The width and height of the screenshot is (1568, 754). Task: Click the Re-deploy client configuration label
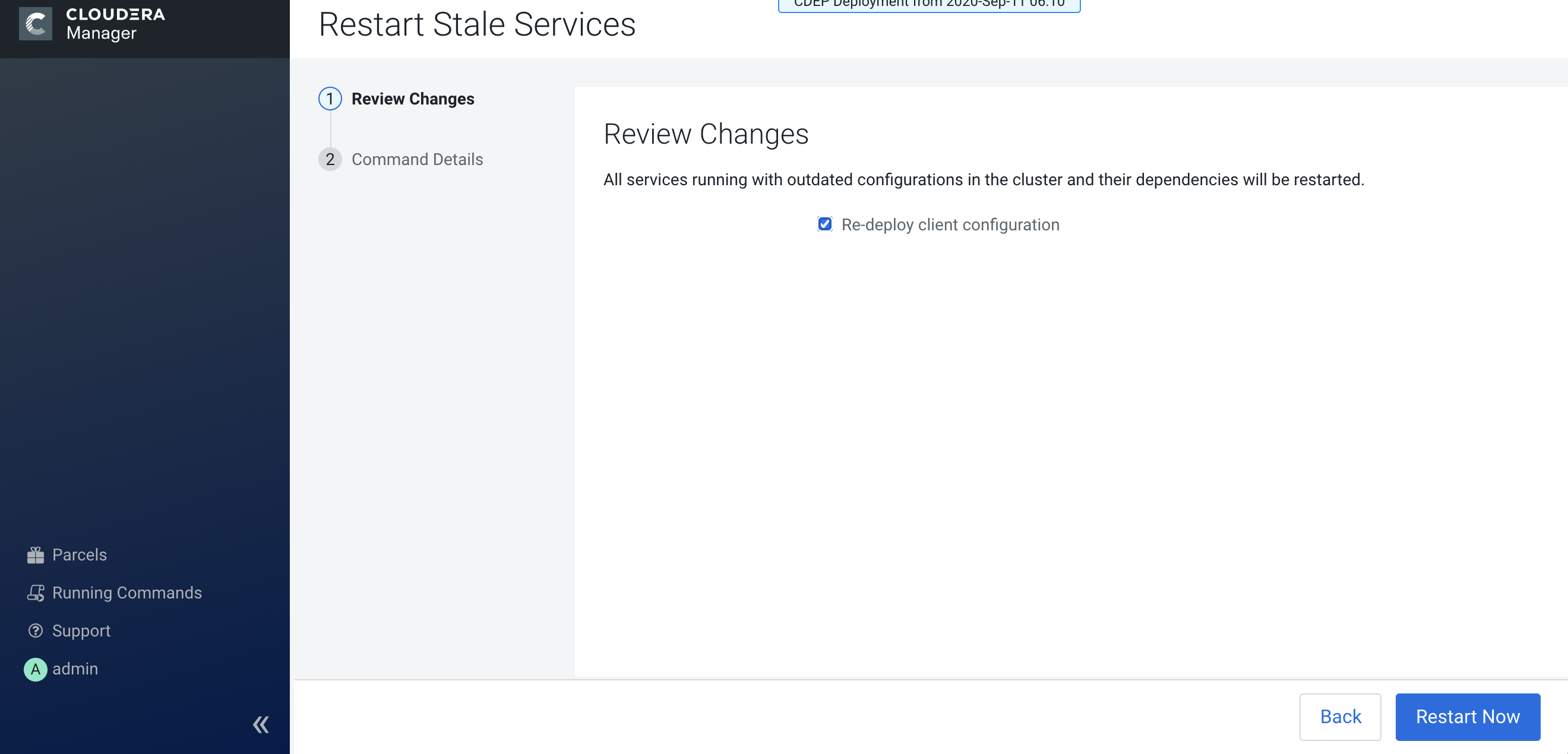pyautogui.click(x=950, y=224)
